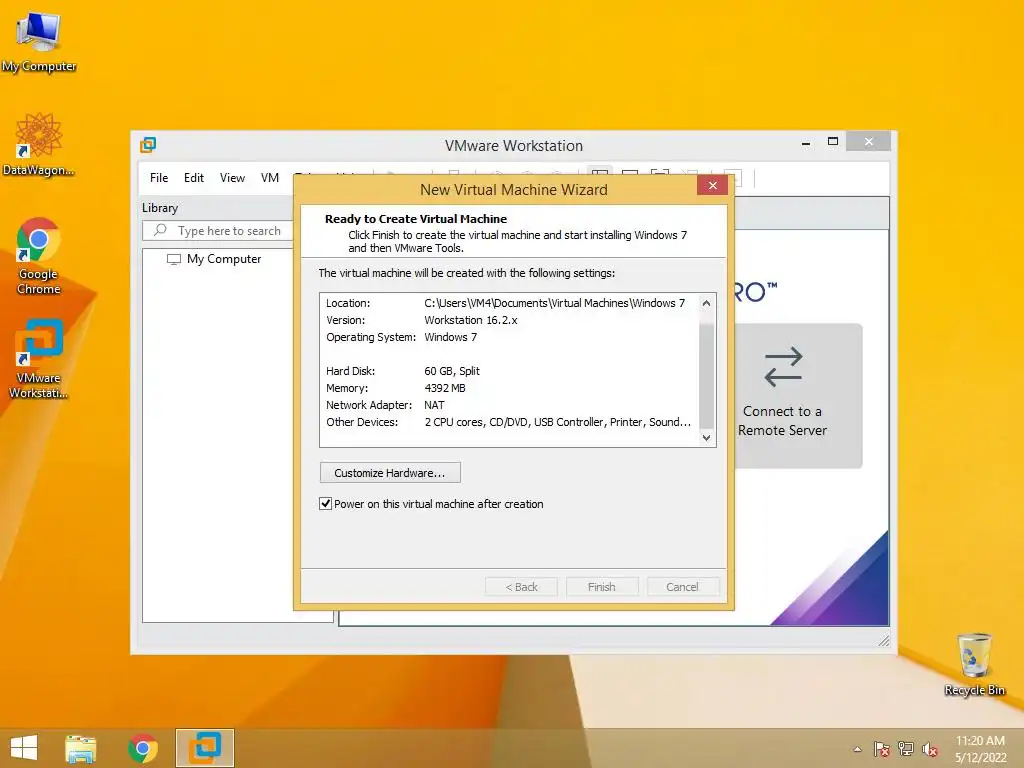The height and width of the screenshot is (768, 1024).
Task: Select the Recycle Bin desktop icon
Action: click(974, 664)
